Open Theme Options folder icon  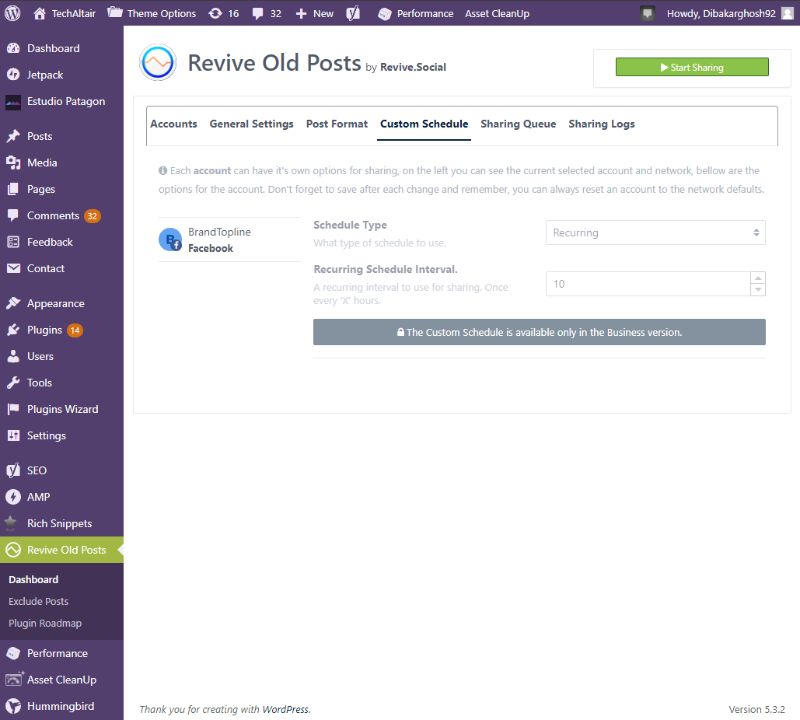pos(115,12)
